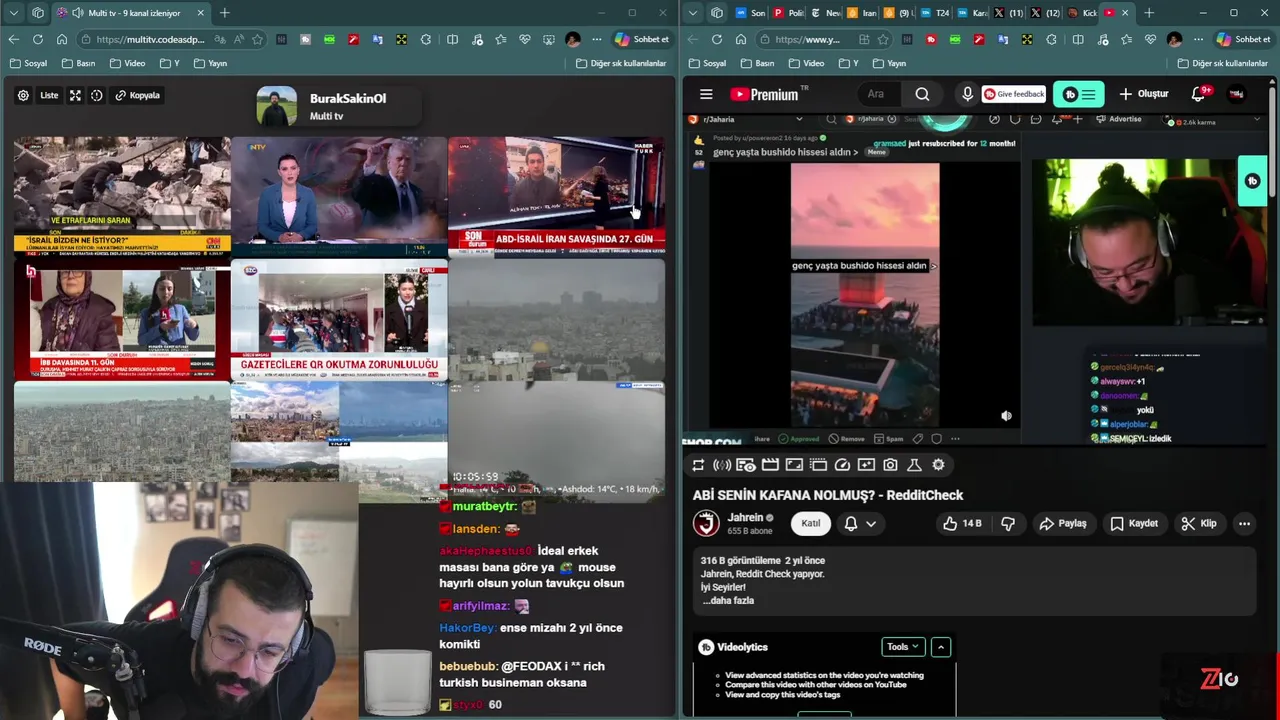Click the eye-window icon below video
1280x720 pixels.
coord(746,465)
